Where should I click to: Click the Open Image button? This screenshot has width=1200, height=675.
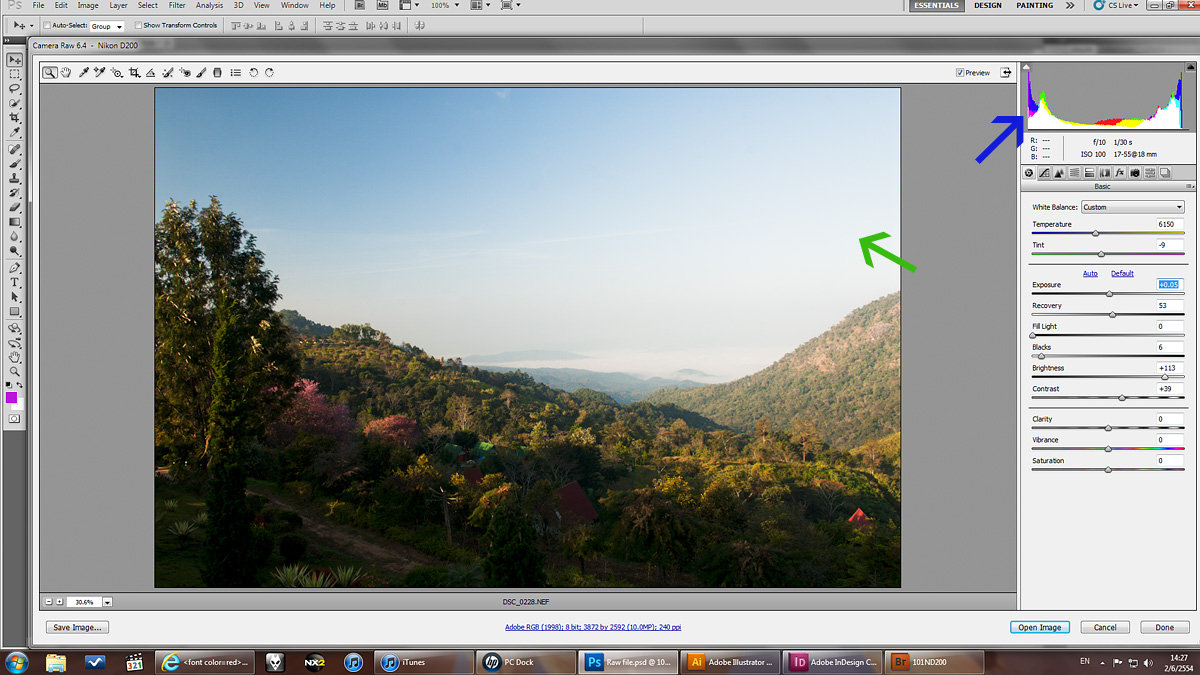pos(1039,627)
